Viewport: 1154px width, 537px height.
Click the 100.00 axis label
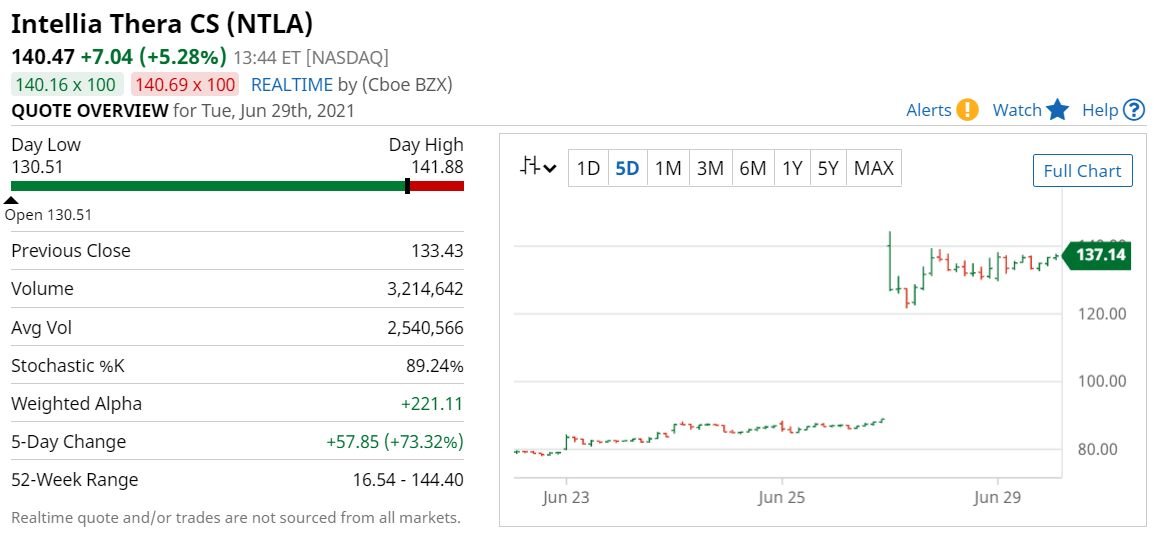pos(1100,382)
